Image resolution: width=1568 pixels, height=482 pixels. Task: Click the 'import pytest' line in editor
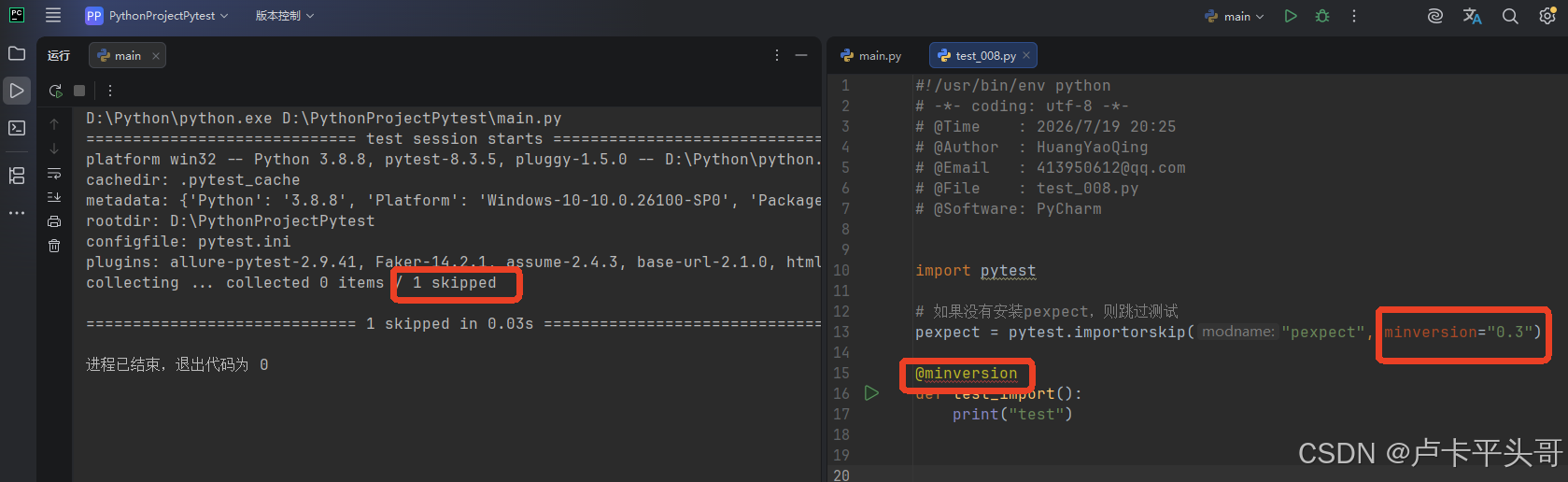pyautogui.click(x=975, y=271)
